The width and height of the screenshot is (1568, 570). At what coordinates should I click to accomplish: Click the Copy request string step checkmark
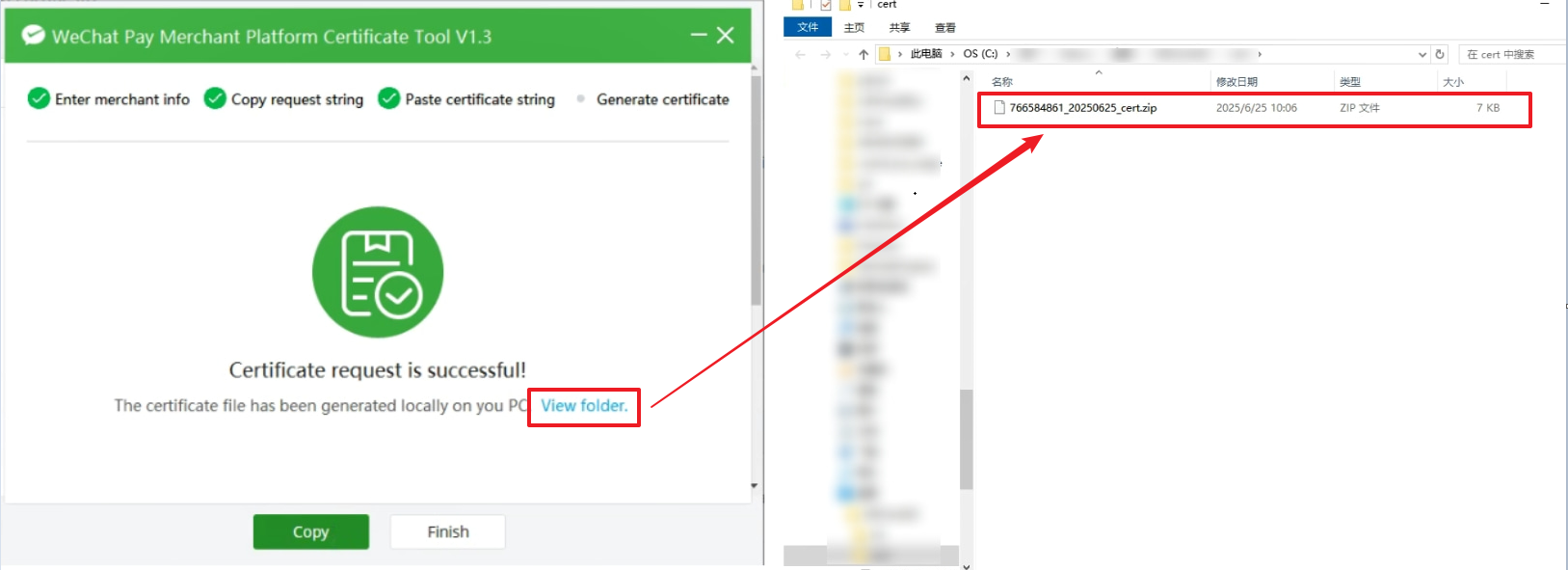(215, 98)
